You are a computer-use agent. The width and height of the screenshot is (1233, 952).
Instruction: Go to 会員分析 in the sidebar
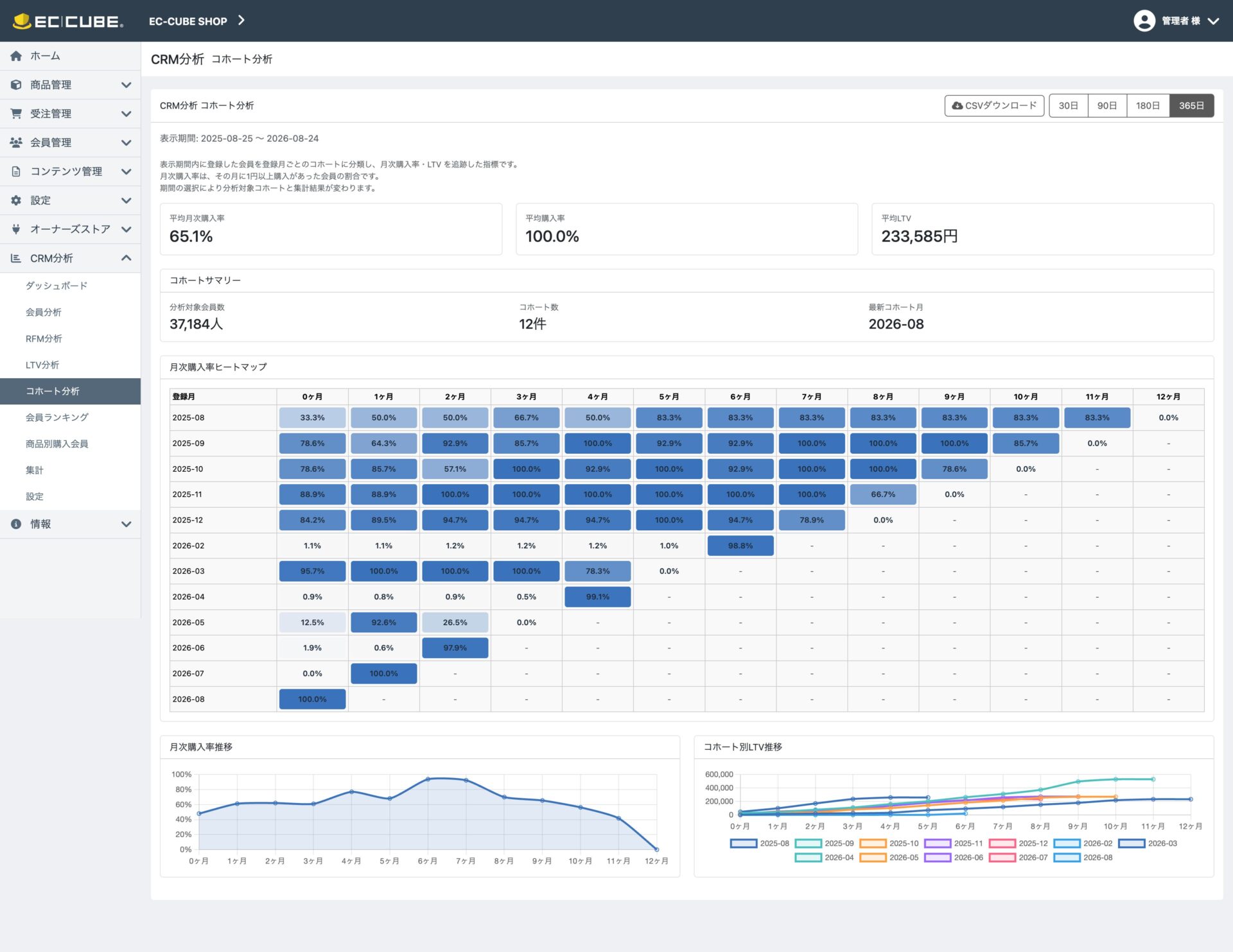[71, 312]
